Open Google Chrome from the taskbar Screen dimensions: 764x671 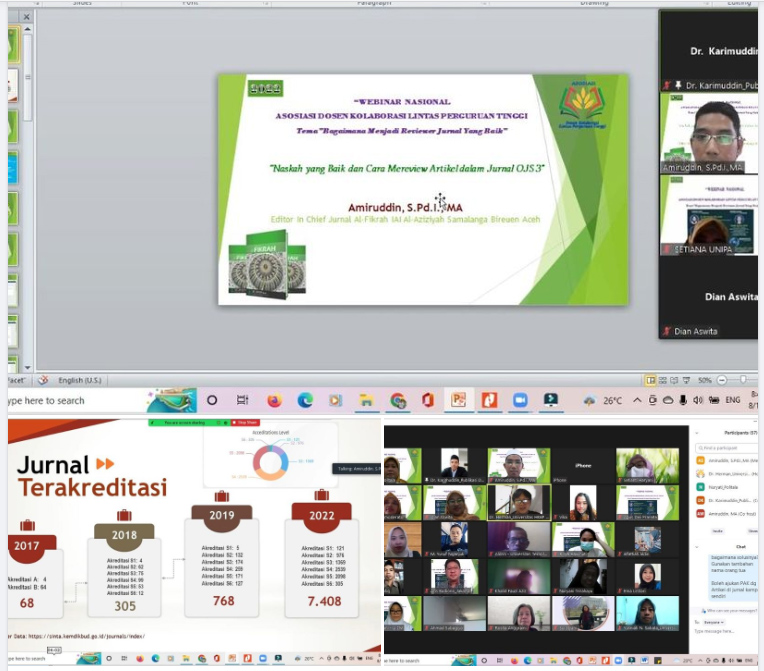[x=397, y=400]
